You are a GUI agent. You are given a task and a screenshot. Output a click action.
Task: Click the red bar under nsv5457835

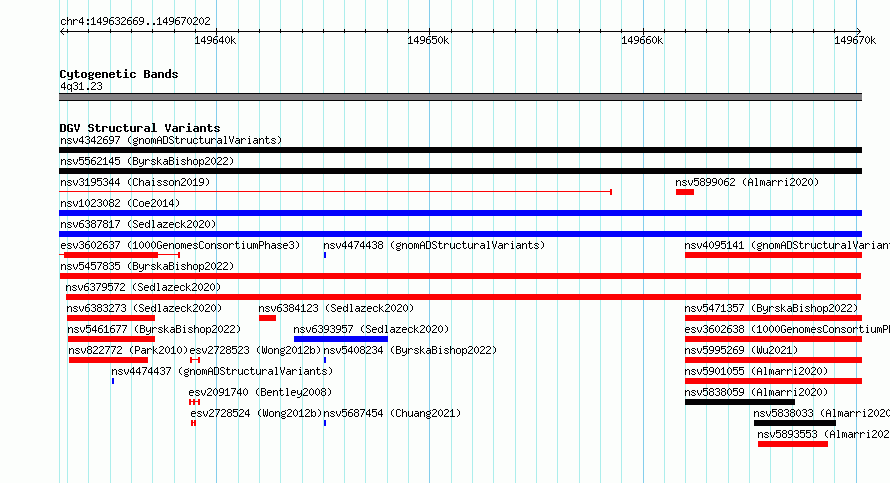pyautogui.click(x=460, y=276)
